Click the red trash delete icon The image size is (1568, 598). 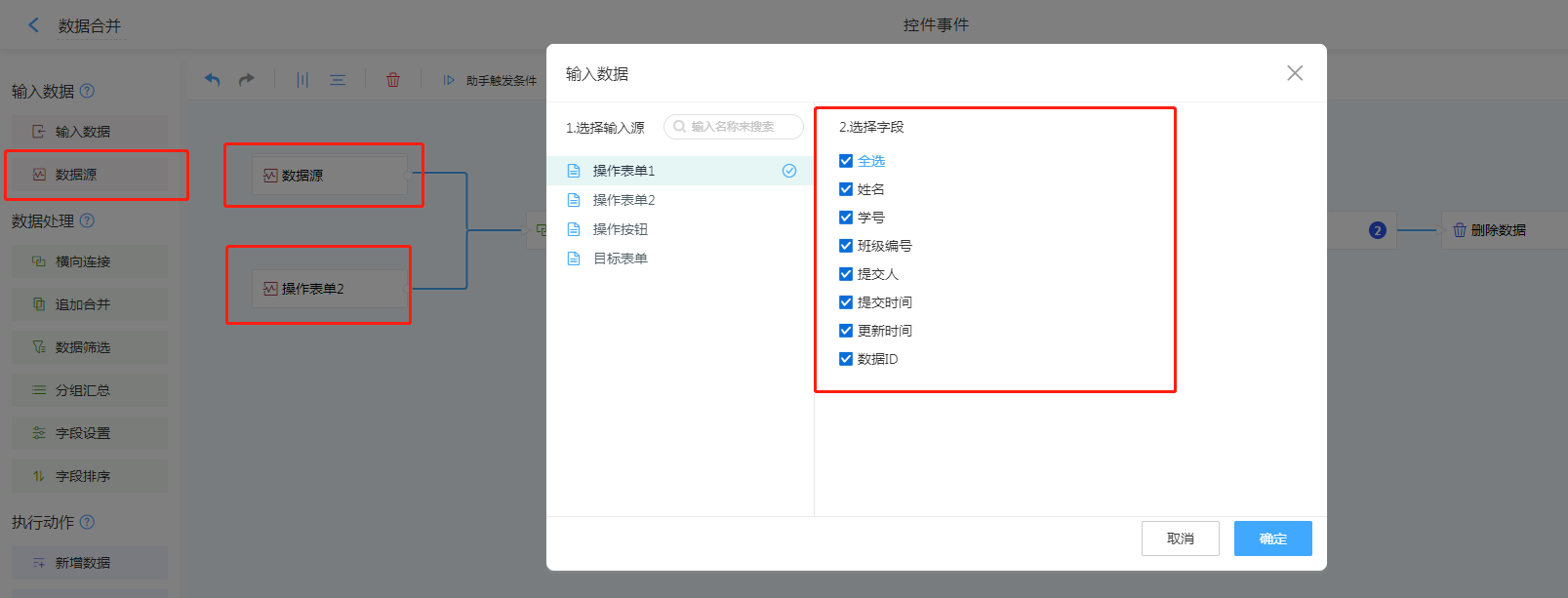tap(393, 80)
